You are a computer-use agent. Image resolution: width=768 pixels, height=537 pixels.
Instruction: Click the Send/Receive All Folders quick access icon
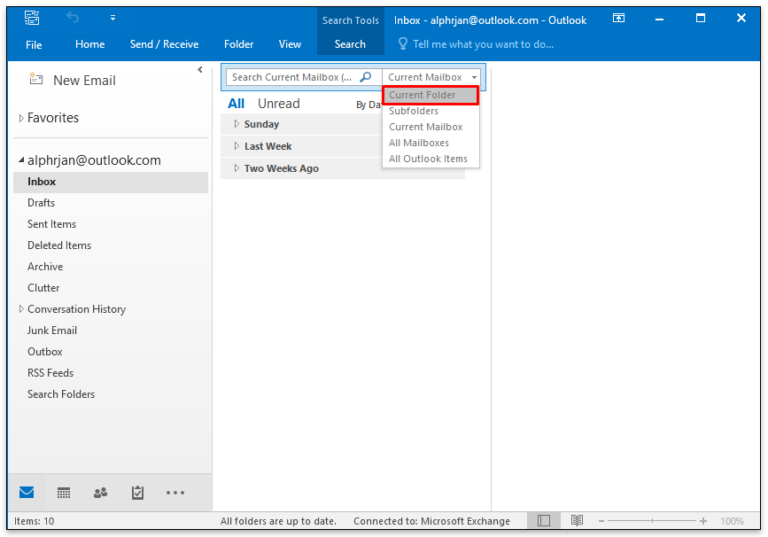click(x=32, y=18)
